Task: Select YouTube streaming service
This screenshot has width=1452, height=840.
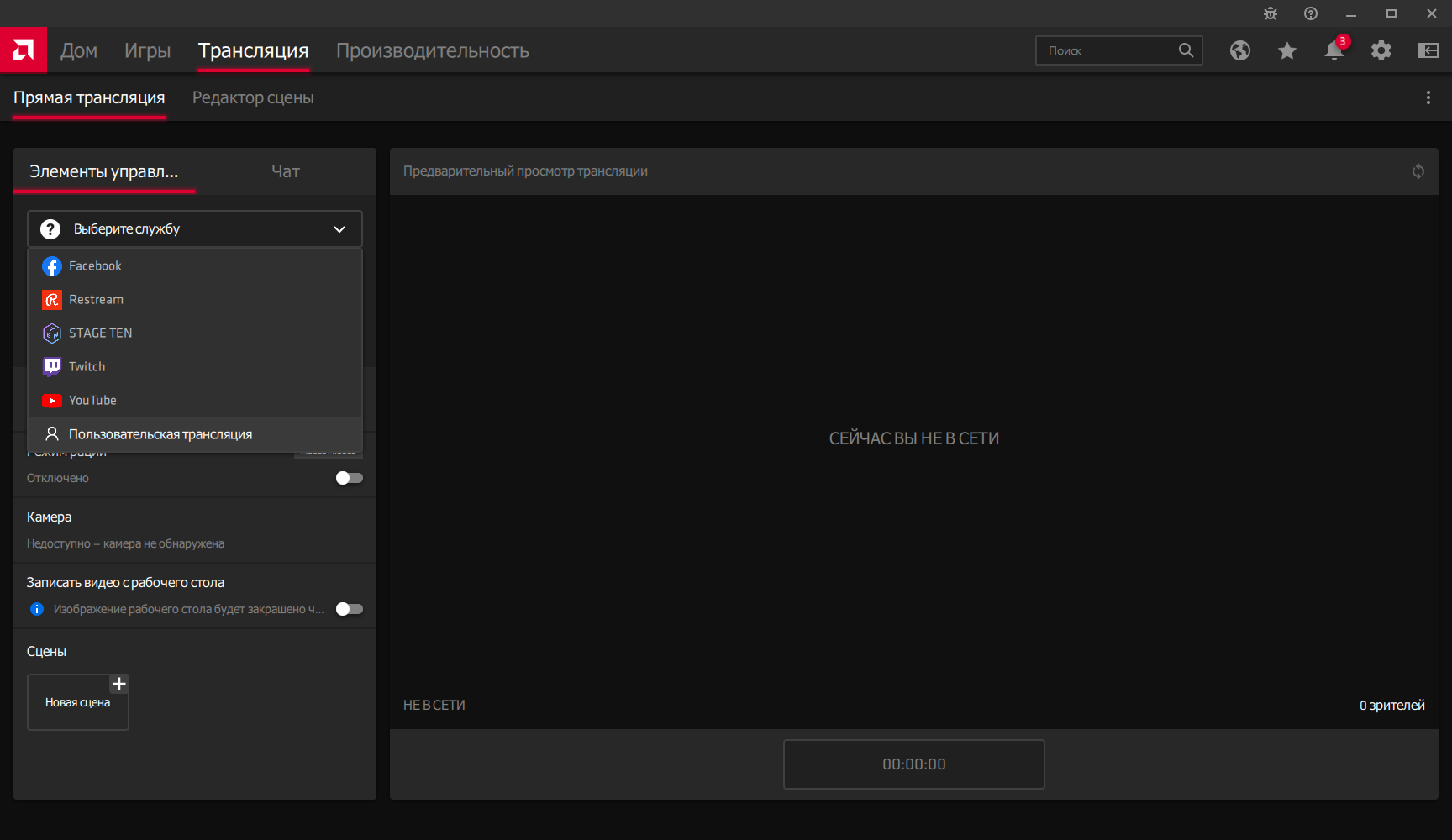Action: click(x=195, y=401)
